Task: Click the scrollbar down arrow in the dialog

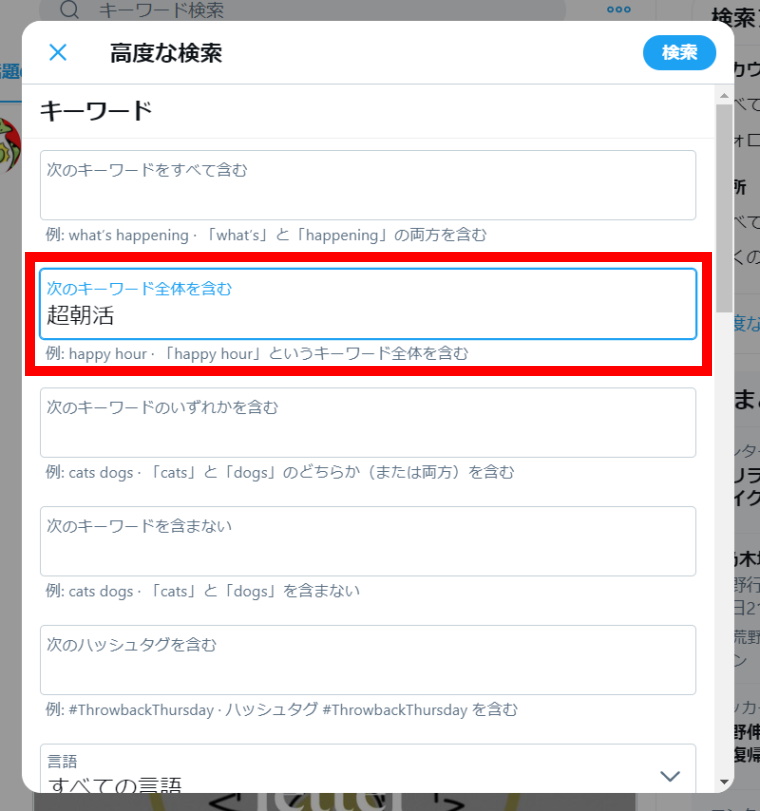Action: [724, 782]
